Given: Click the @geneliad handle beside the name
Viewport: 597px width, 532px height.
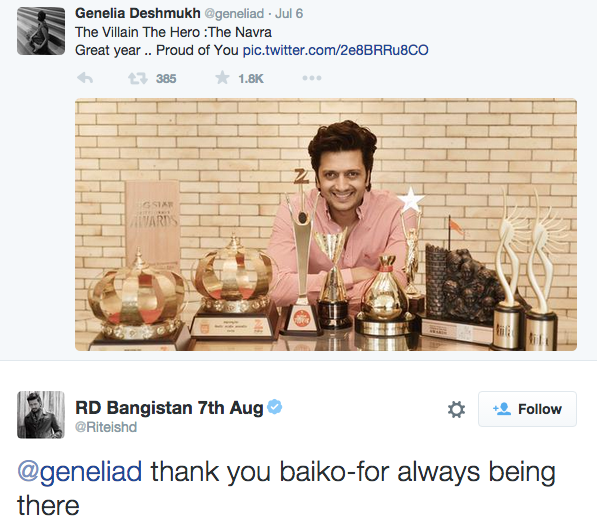Looking at the screenshot, I should coord(234,14).
